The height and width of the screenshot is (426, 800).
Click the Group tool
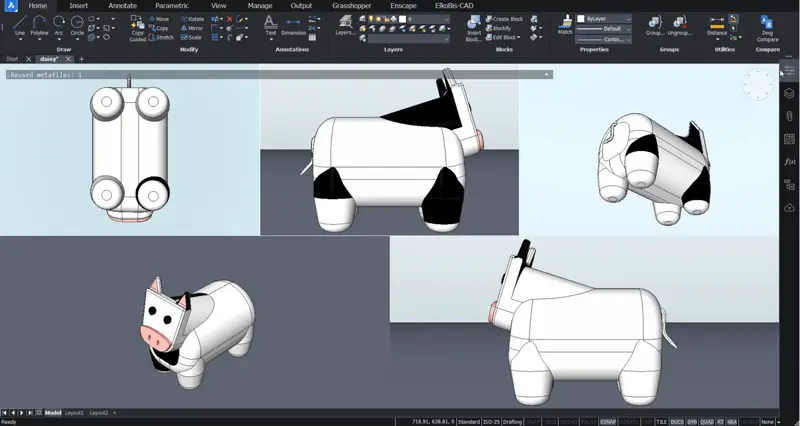point(655,26)
